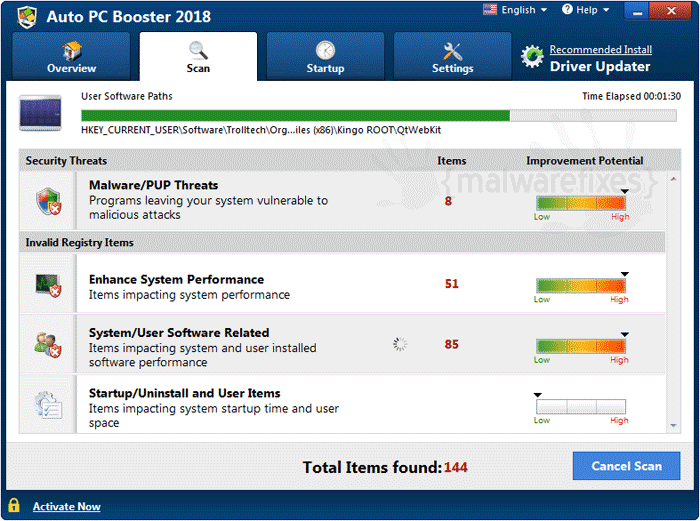This screenshot has width=700, height=521.
Task: Click the Malware/PUP Threats heading
Action: tap(154, 185)
